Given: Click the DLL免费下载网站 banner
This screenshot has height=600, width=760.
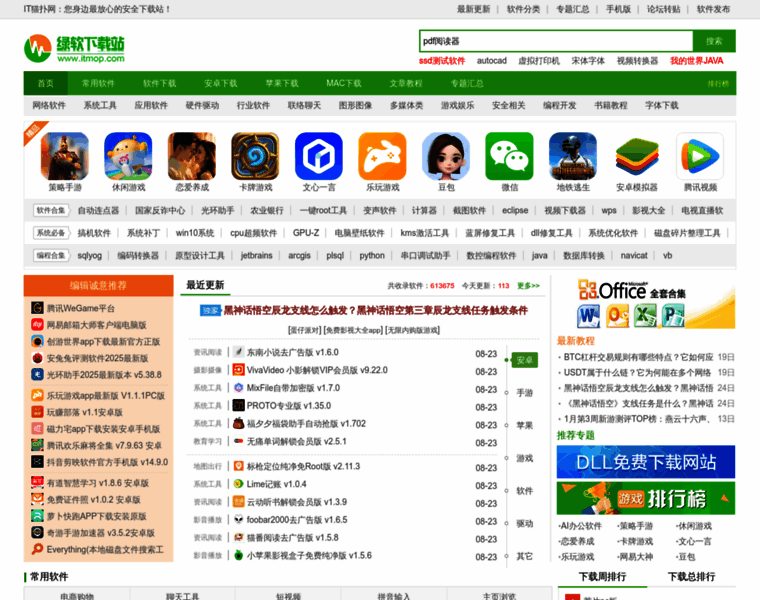Looking at the screenshot, I should click(646, 462).
